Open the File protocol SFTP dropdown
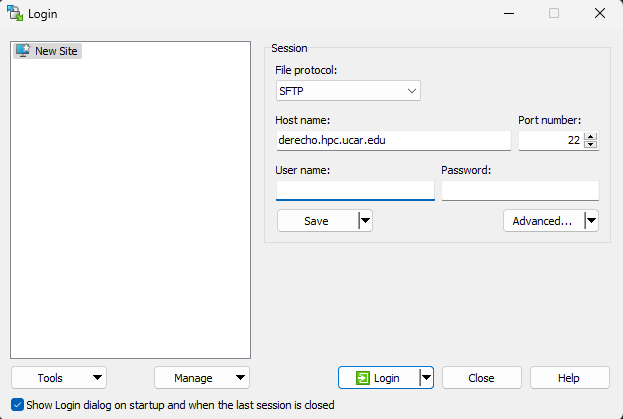The height and width of the screenshot is (419, 623). (348, 91)
